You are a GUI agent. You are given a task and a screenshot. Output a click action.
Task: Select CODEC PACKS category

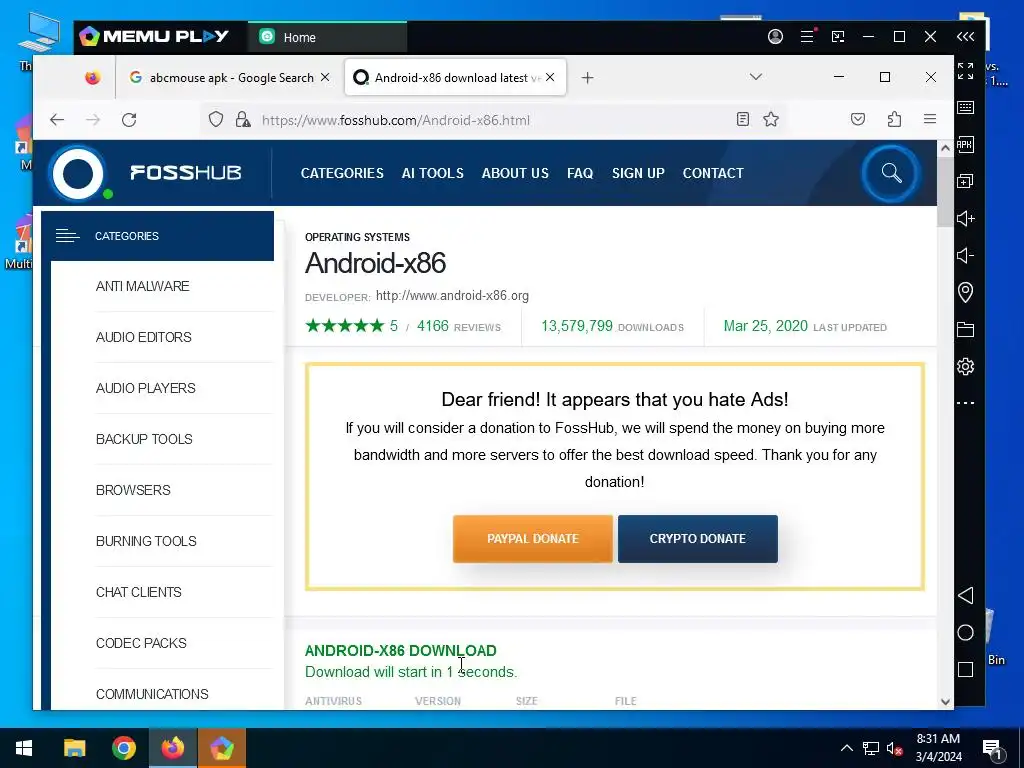pyautogui.click(x=141, y=643)
